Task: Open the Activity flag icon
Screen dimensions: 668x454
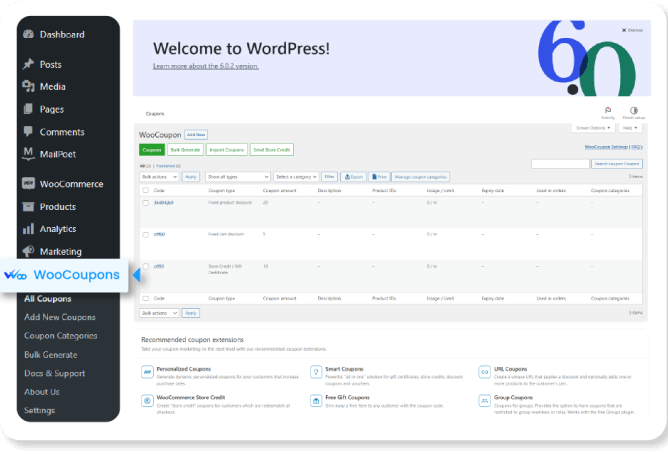Action: [608, 110]
